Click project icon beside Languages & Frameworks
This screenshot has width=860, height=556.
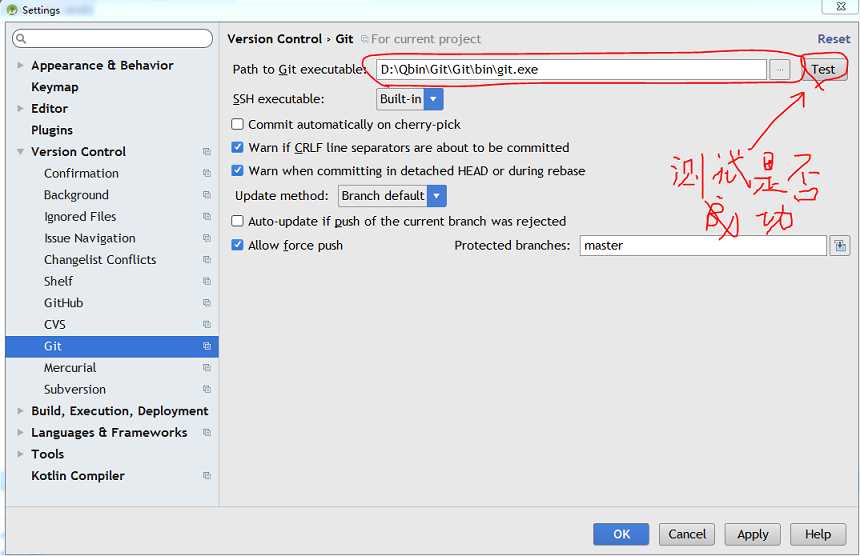[207, 433]
